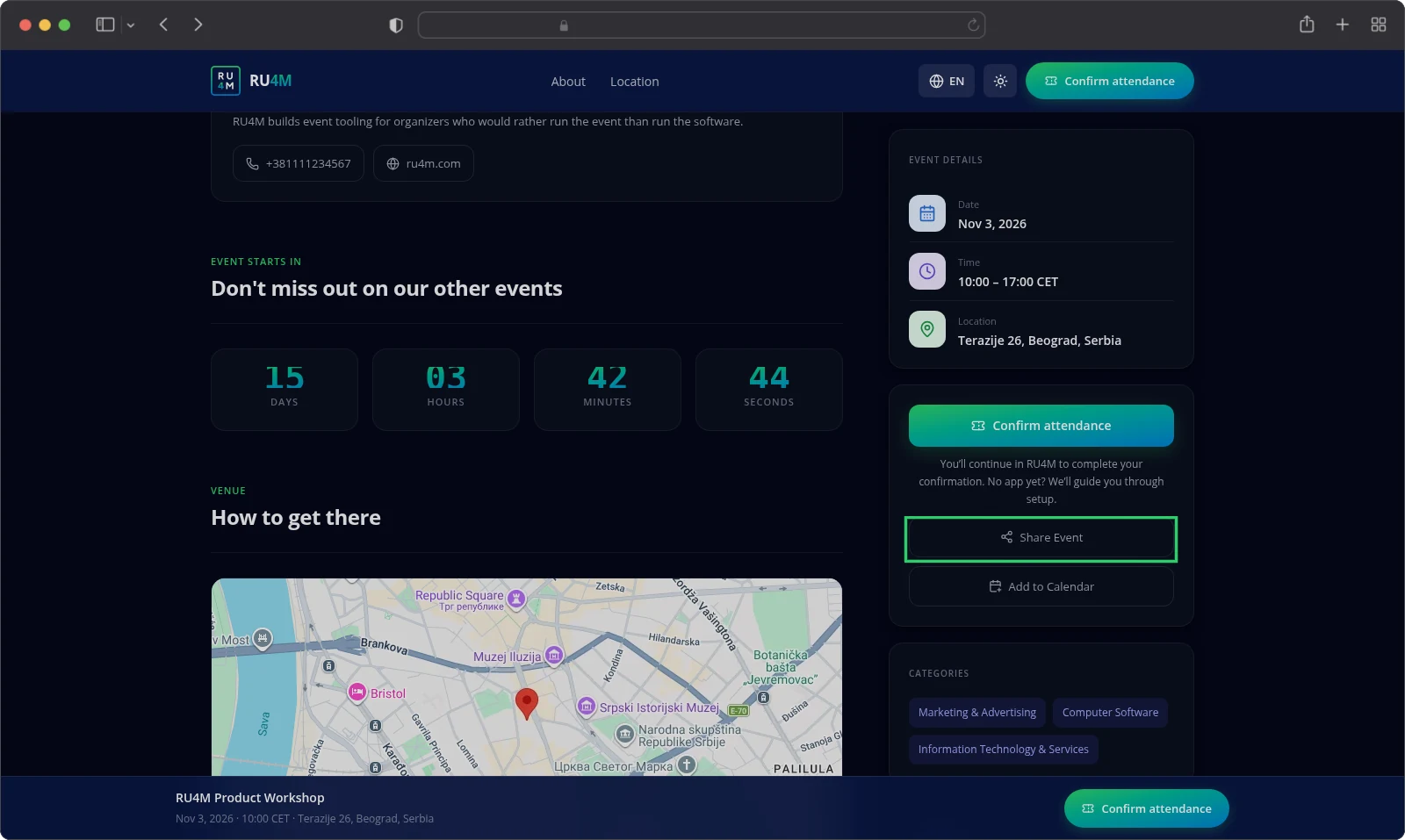Select Information Technology & Services tag
Viewport: 1405px width, 840px height.
pyautogui.click(x=1004, y=750)
